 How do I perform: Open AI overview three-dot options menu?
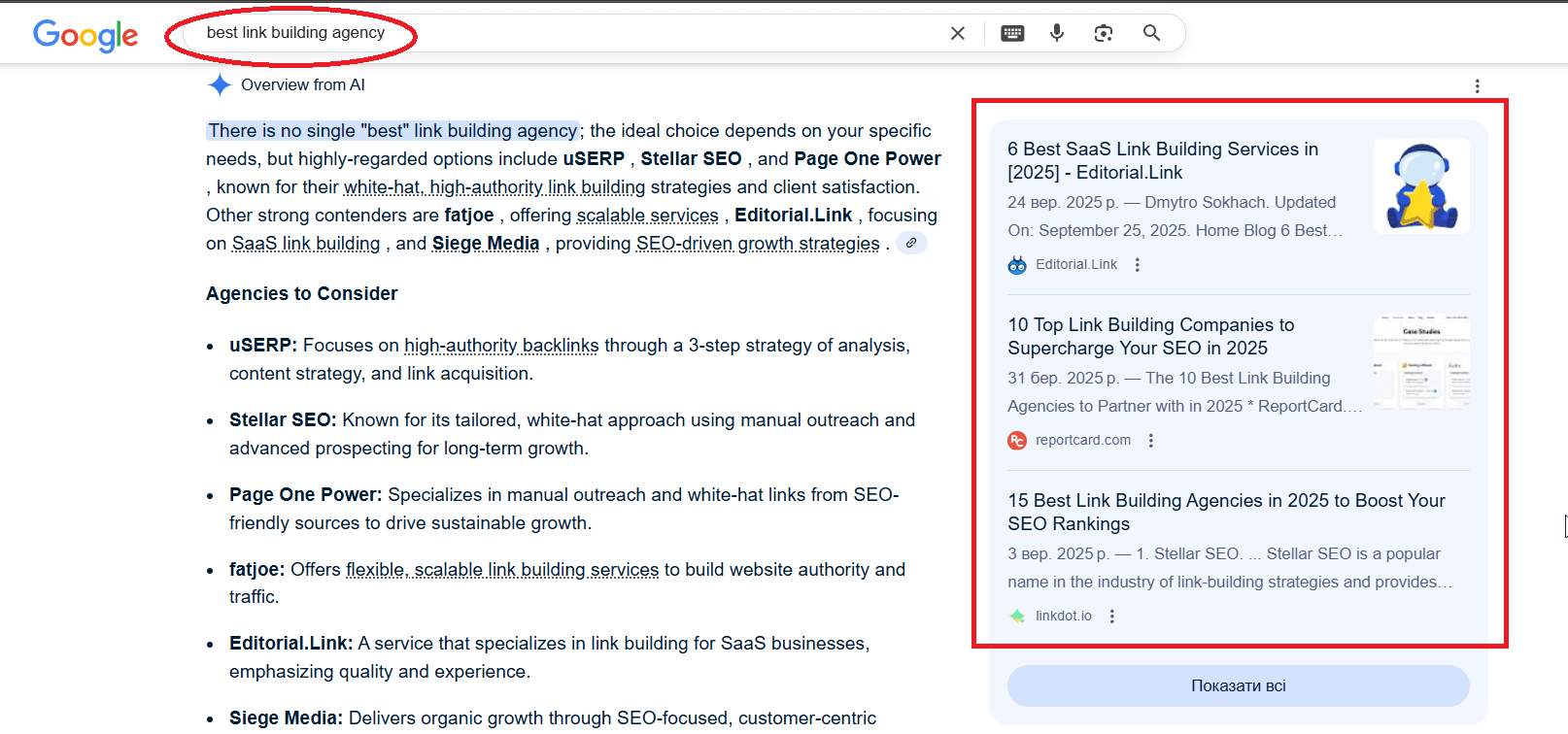tap(1477, 86)
